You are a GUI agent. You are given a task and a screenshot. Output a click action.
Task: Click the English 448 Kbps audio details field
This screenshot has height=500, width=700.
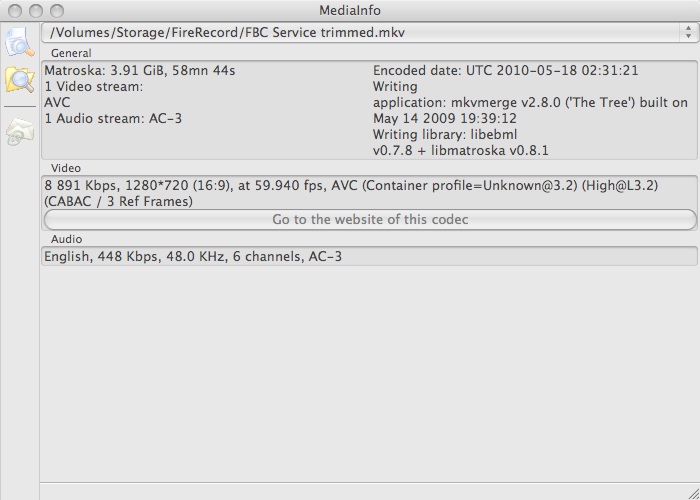tap(369, 256)
